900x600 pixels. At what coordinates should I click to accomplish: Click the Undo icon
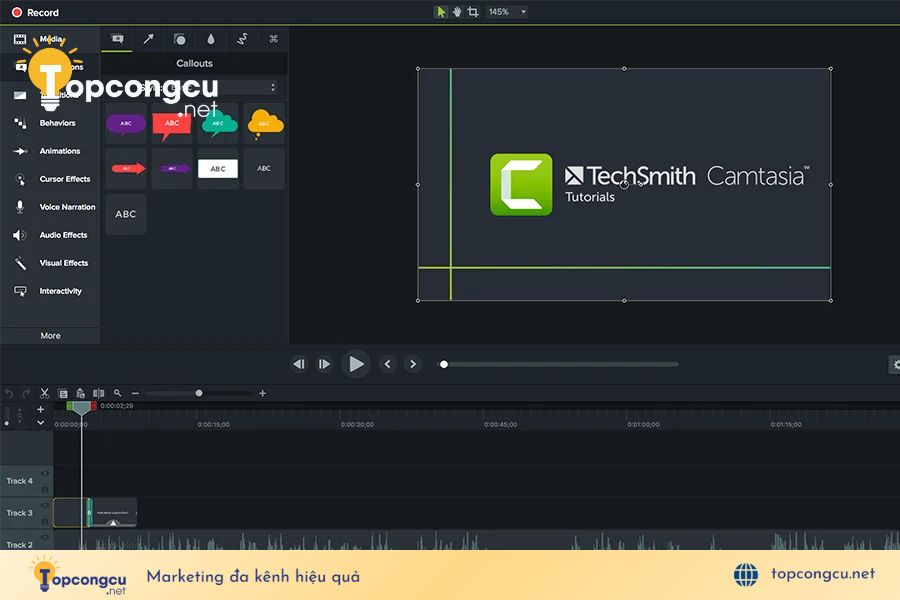[9, 393]
